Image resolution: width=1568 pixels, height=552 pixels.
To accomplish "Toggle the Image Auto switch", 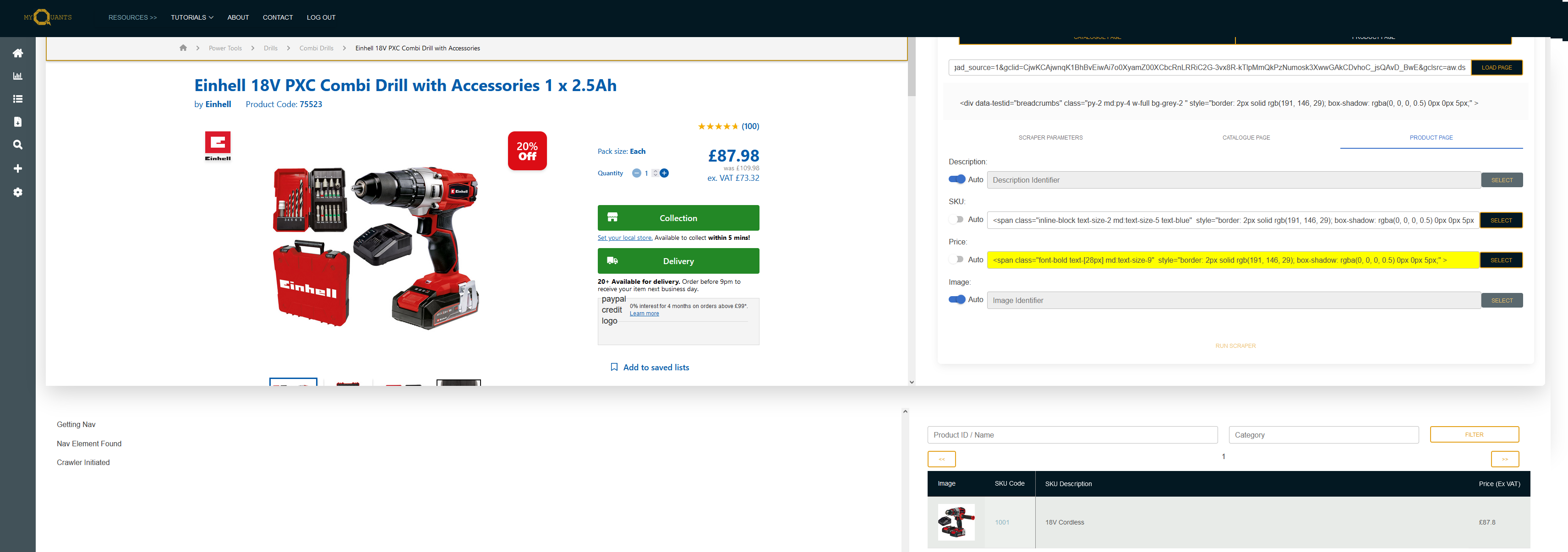I will (957, 300).
